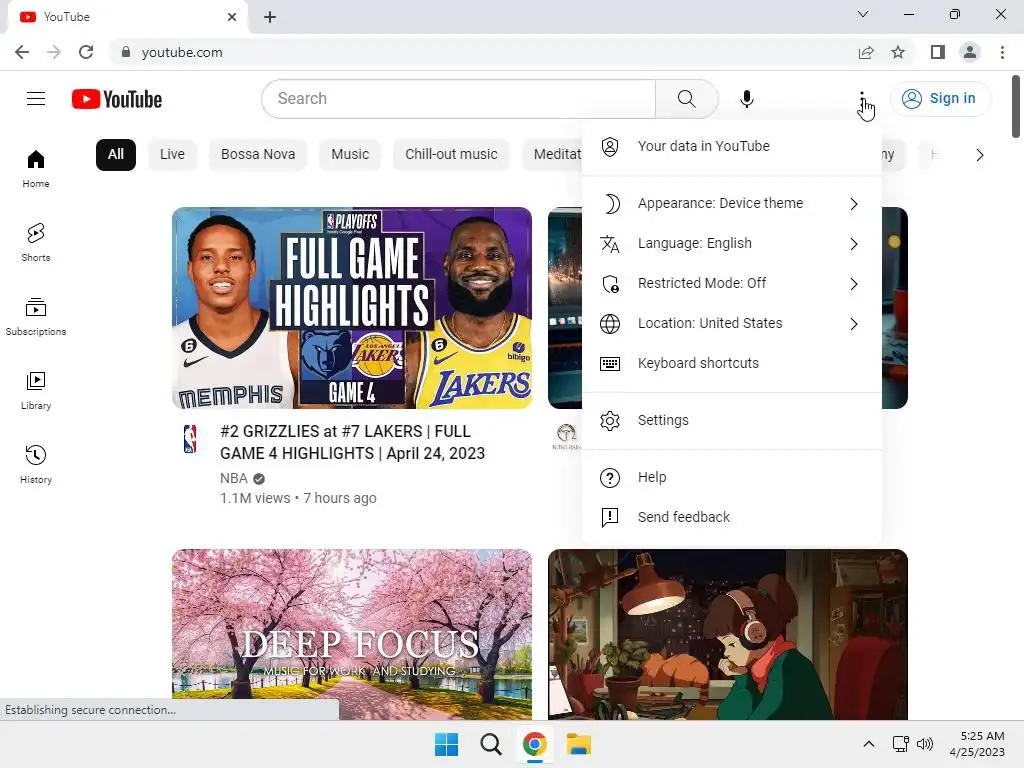
Task: Select Your data in YouTube
Action: pyautogui.click(x=731, y=146)
